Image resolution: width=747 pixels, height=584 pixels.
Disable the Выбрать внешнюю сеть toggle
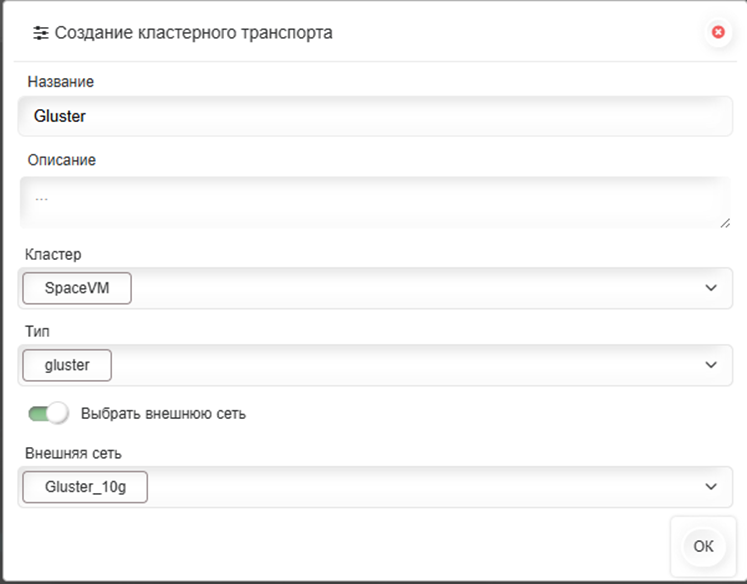47,413
